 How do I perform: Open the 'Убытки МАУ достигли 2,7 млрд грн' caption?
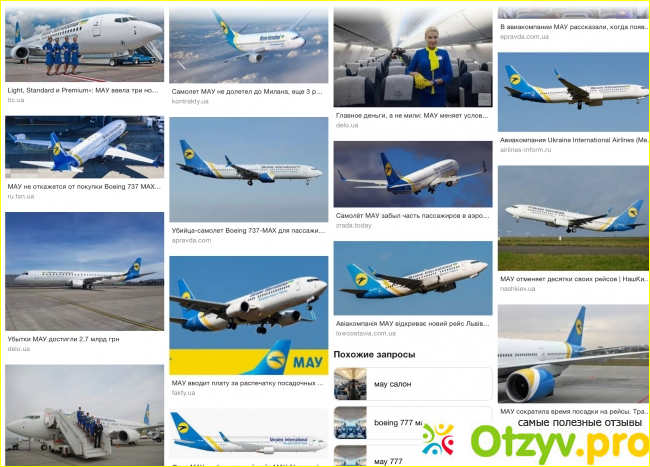(63, 339)
